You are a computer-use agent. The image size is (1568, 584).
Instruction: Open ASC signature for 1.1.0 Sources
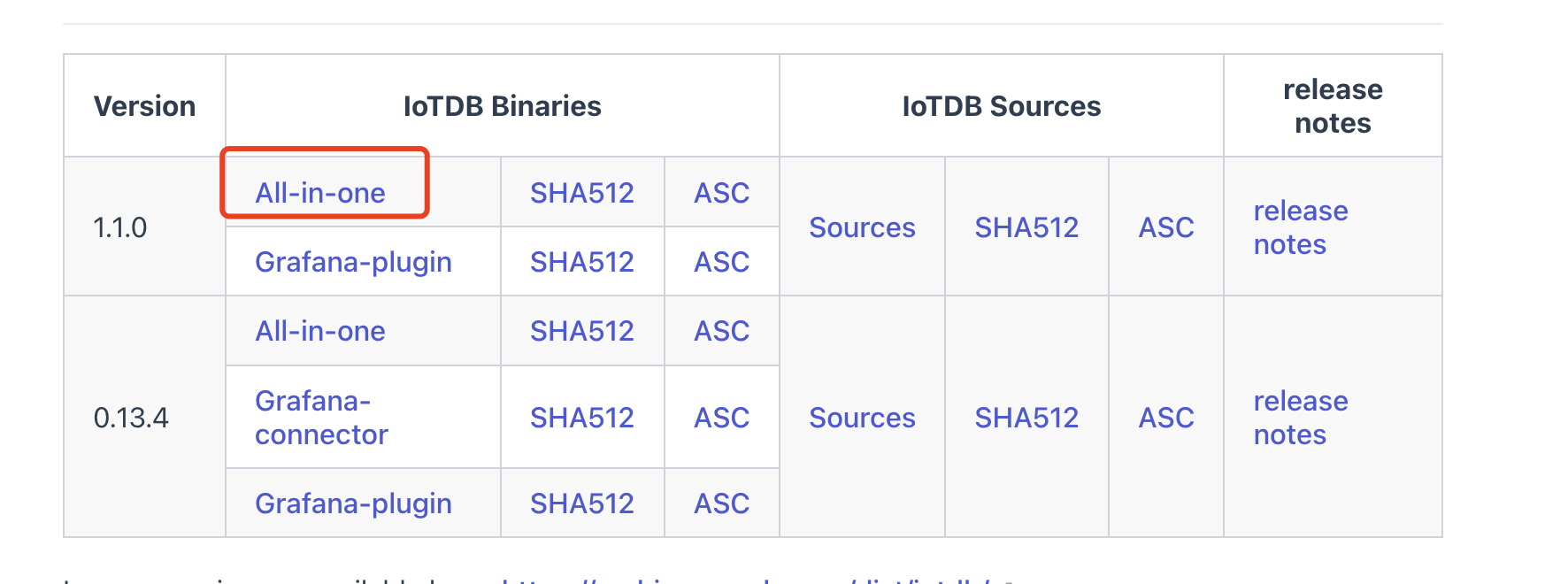click(x=1166, y=227)
